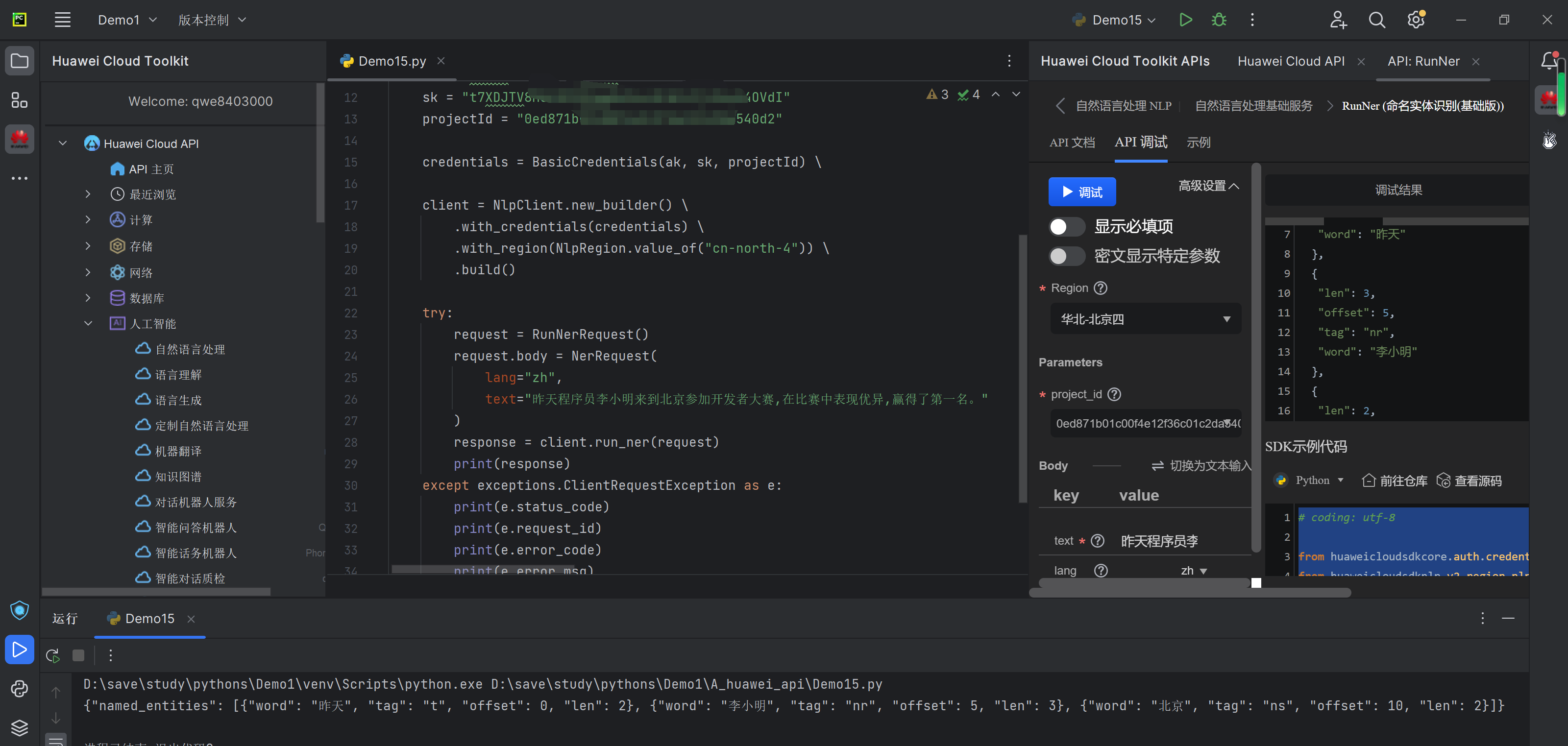Screen dimensions: 1568x746
Task: Collapse the 高级设置 advanced settings
Action: tap(1208, 186)
